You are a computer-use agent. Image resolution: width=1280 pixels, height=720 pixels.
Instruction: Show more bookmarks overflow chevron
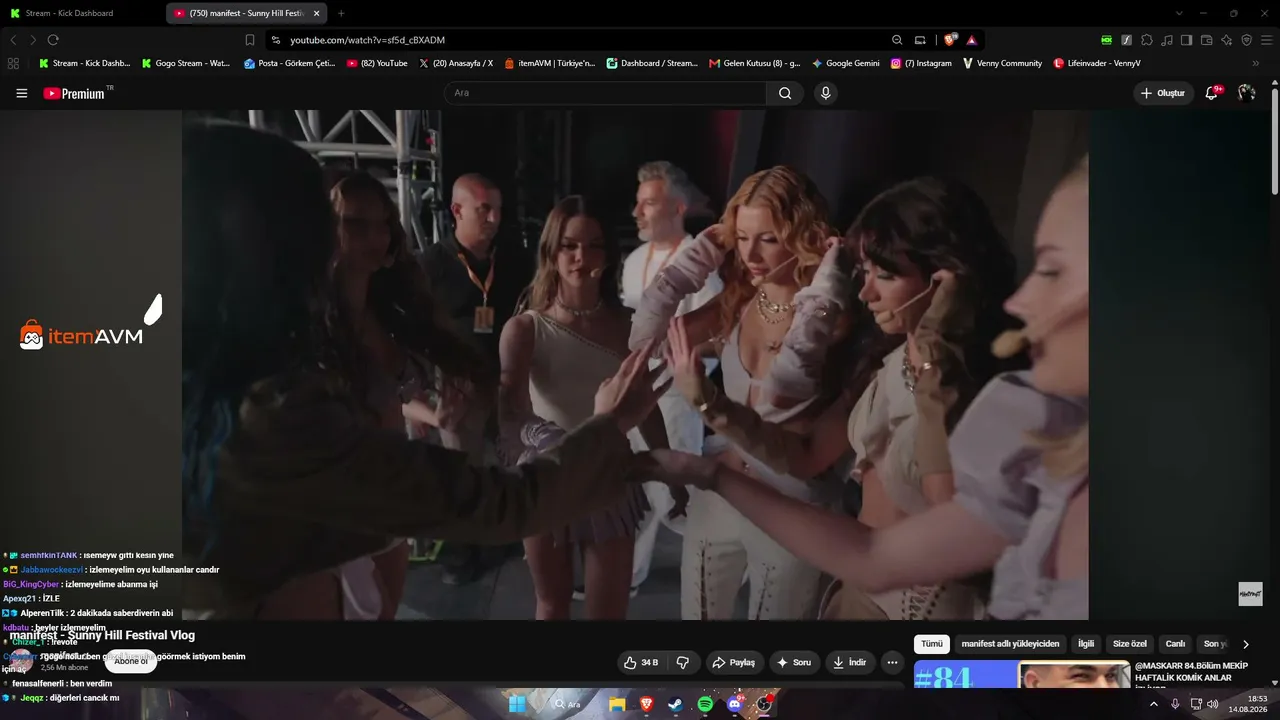(x=1255, y=63)
